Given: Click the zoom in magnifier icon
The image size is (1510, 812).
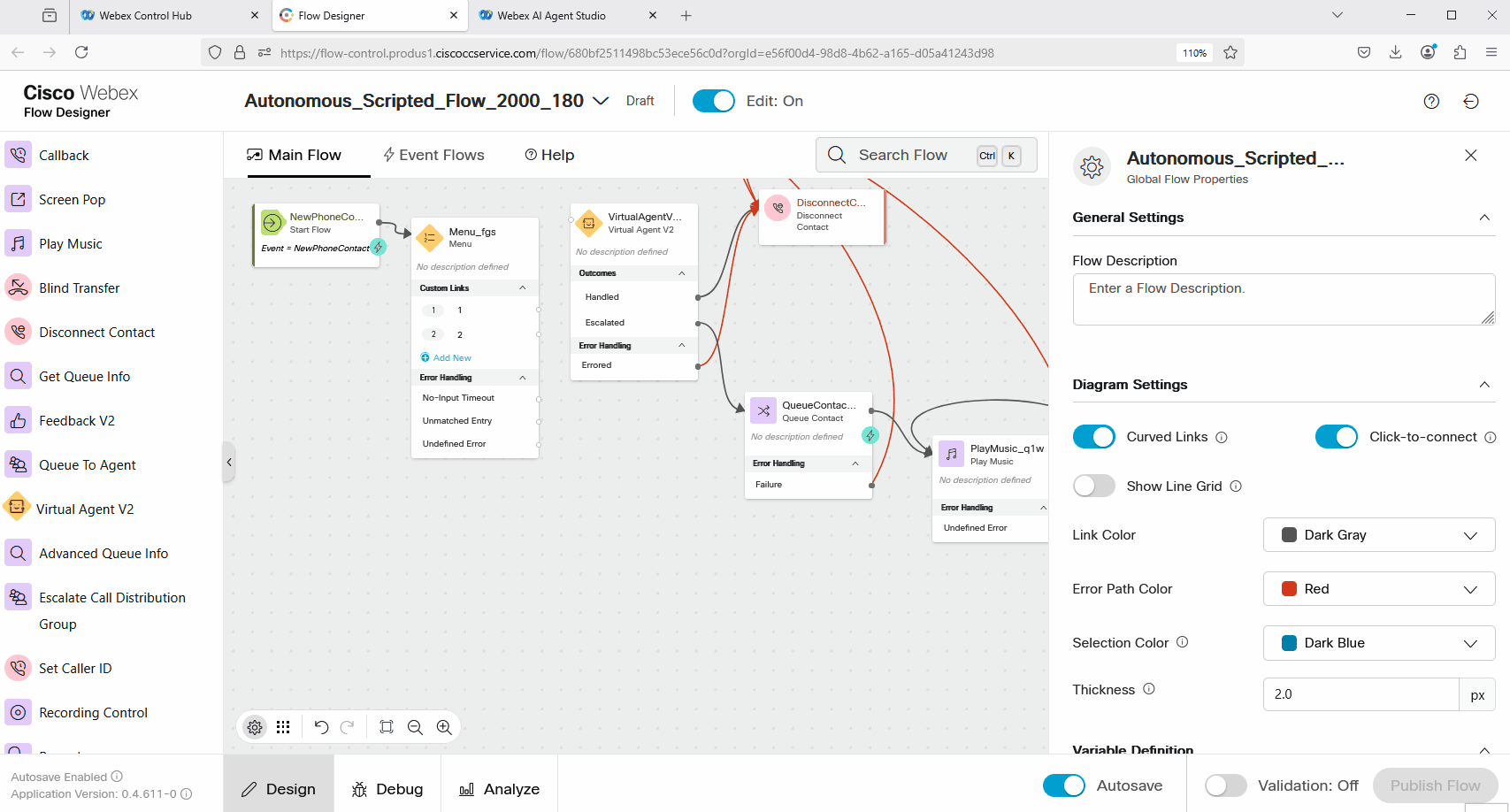Looking at the screenshot, I should (x=444, y=727).
